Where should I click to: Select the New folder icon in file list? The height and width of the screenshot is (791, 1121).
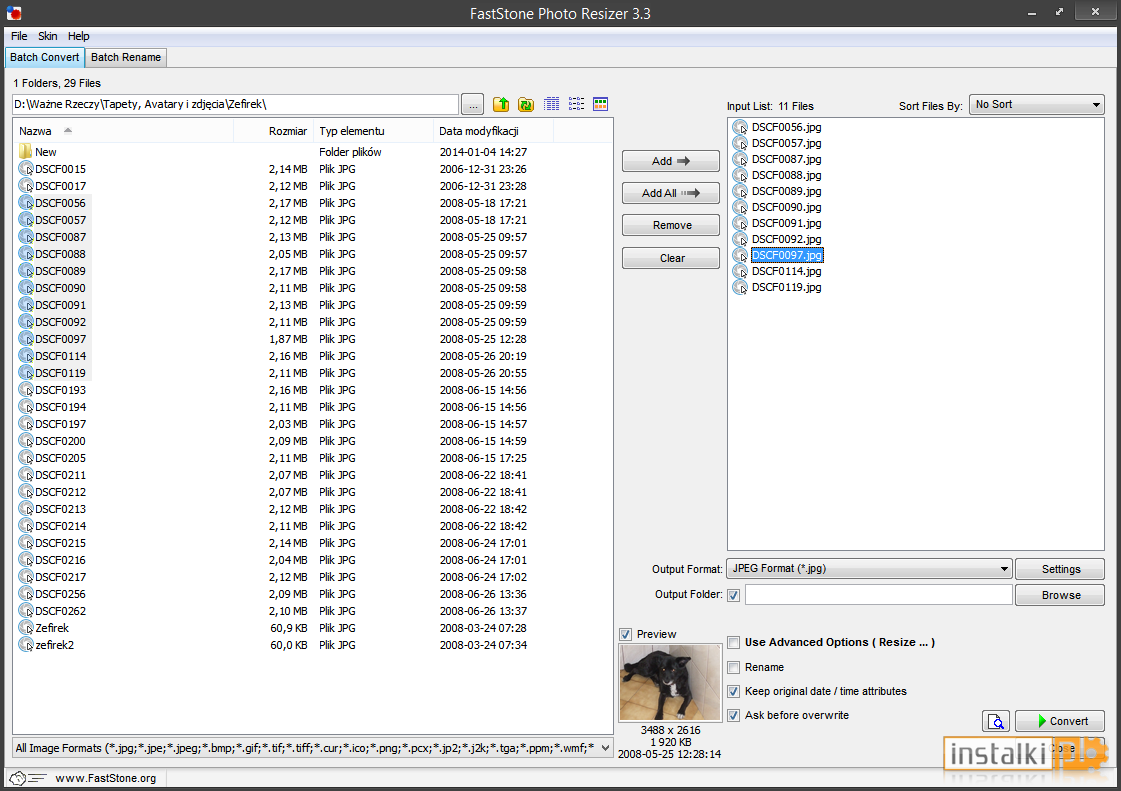26,152
